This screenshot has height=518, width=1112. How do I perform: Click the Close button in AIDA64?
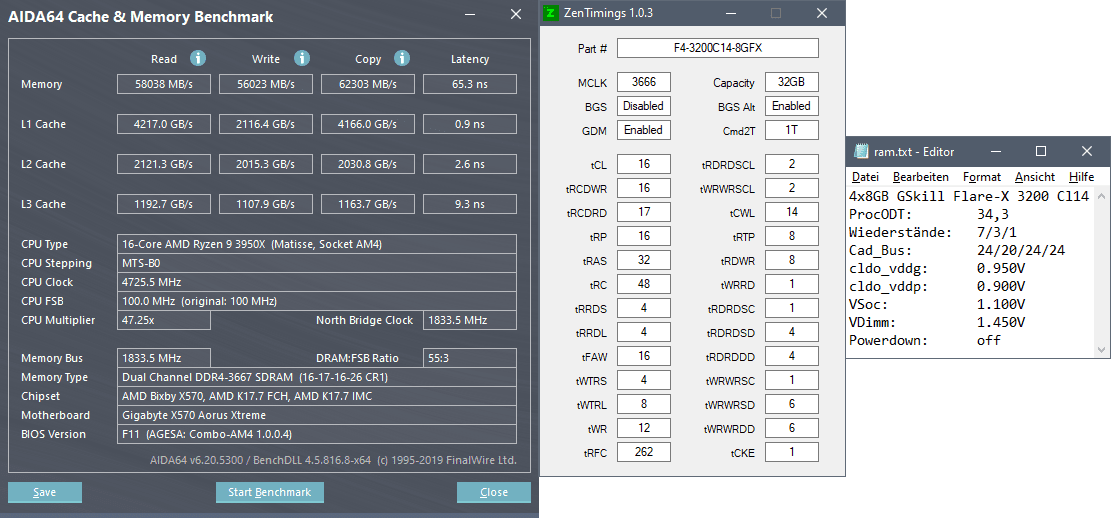pyautogui.click(x=494, y=492)
